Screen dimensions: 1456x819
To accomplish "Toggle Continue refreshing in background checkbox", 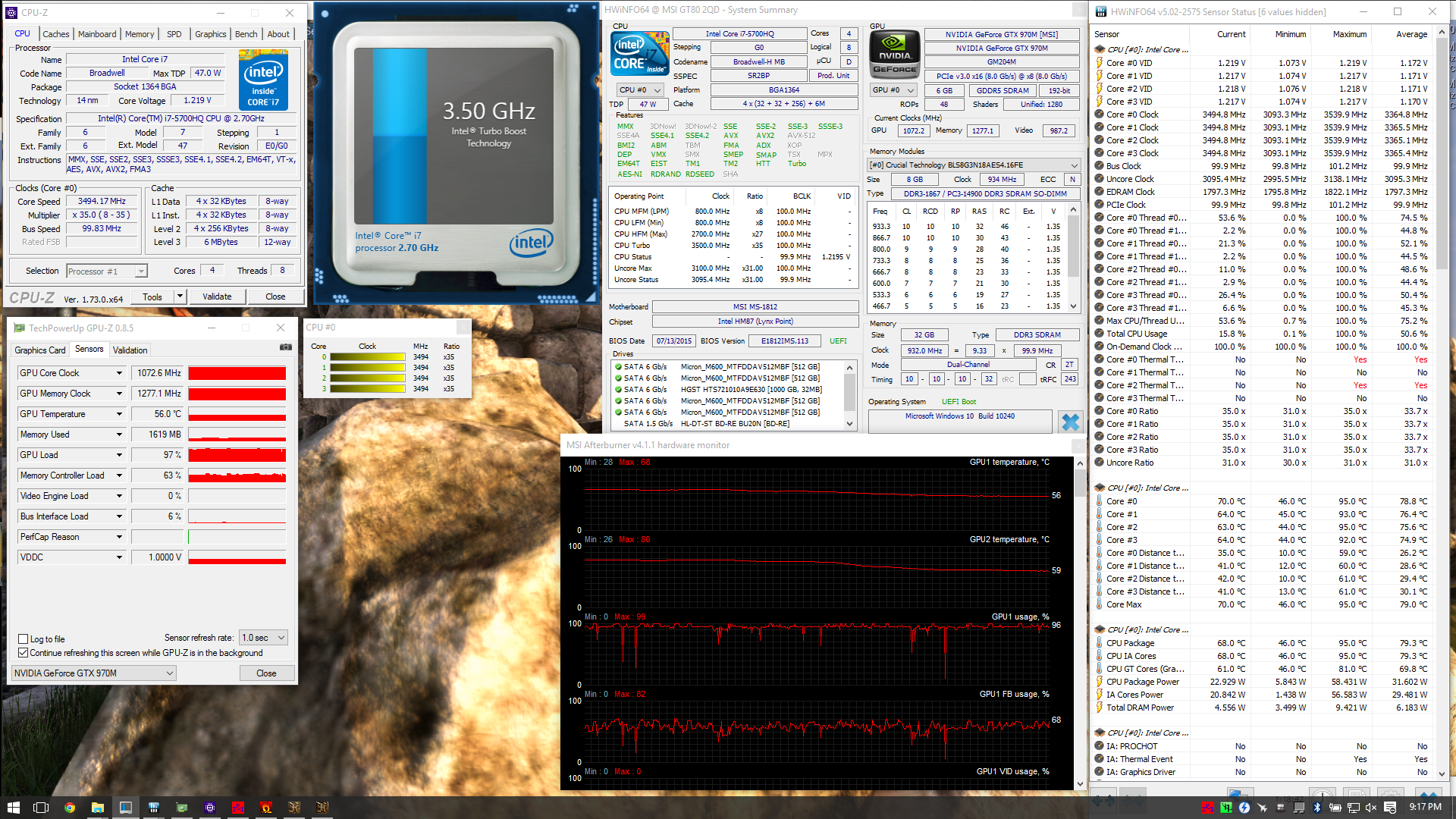I will (x=23, y=653).
